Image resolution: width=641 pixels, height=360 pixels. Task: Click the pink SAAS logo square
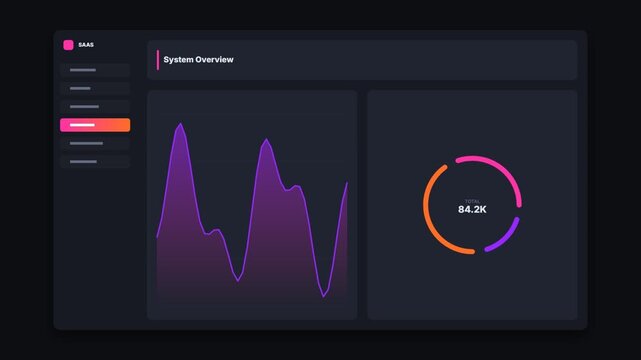tap(68, 45)
